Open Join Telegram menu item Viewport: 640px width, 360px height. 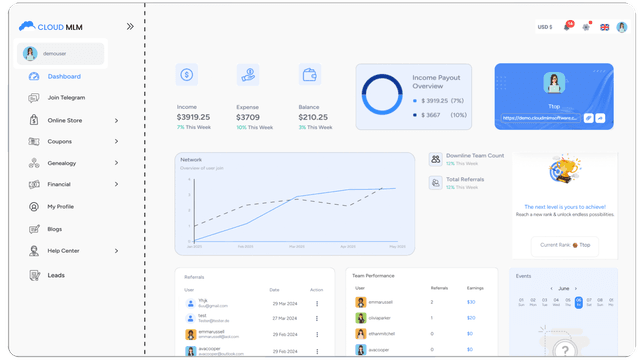click(67, 98)
